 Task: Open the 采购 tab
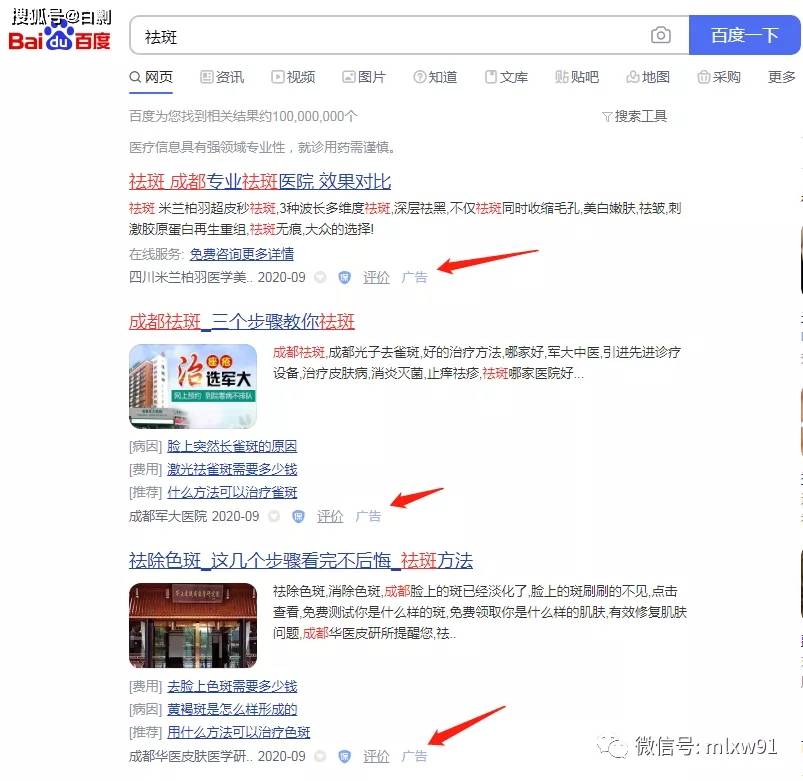coord(719,77)
